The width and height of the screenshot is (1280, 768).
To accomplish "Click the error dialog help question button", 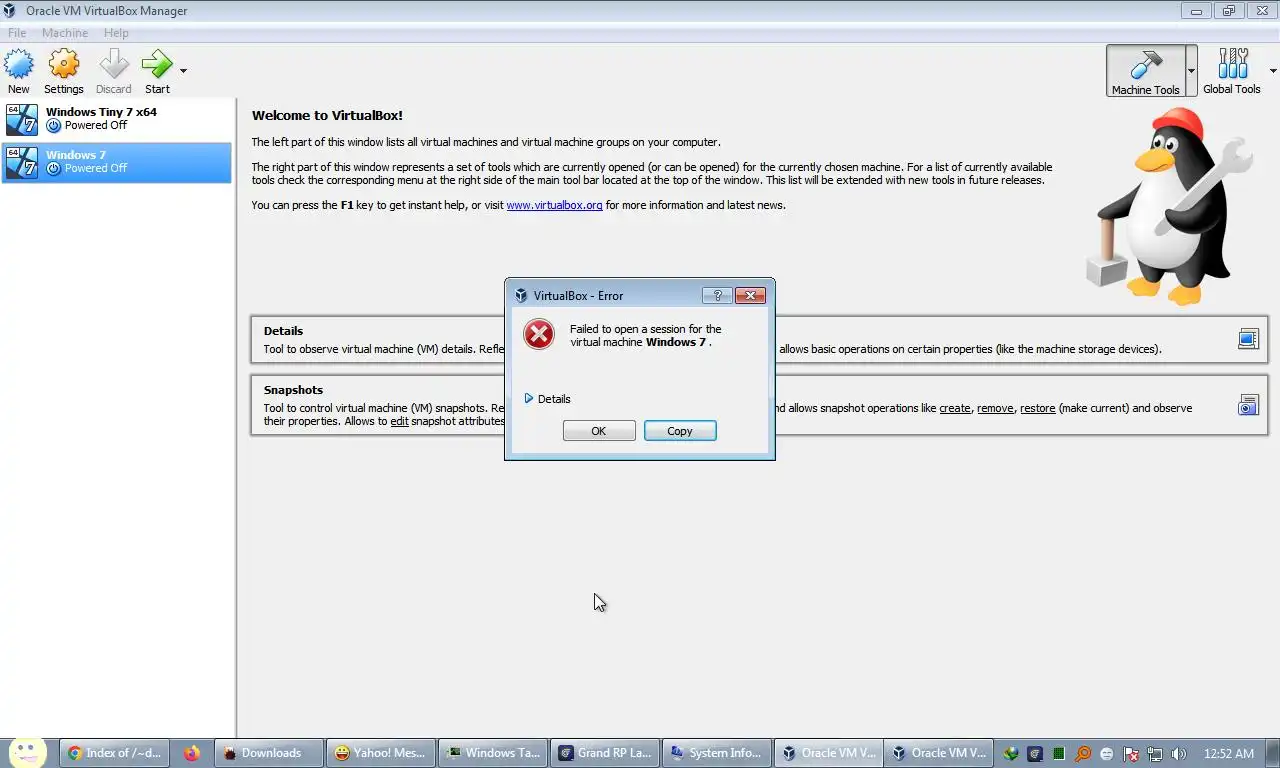I will 717,295.
